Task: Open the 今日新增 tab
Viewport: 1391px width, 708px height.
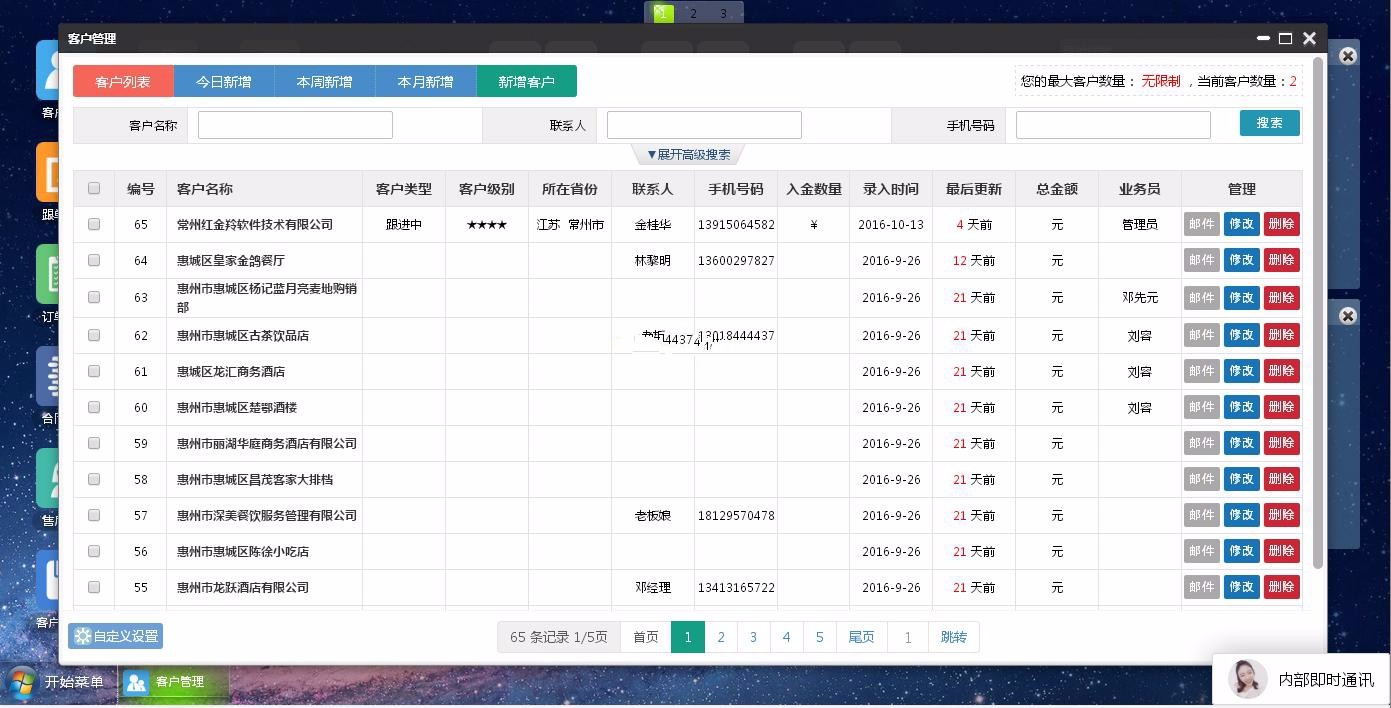Action: click(x=224, y=81)
